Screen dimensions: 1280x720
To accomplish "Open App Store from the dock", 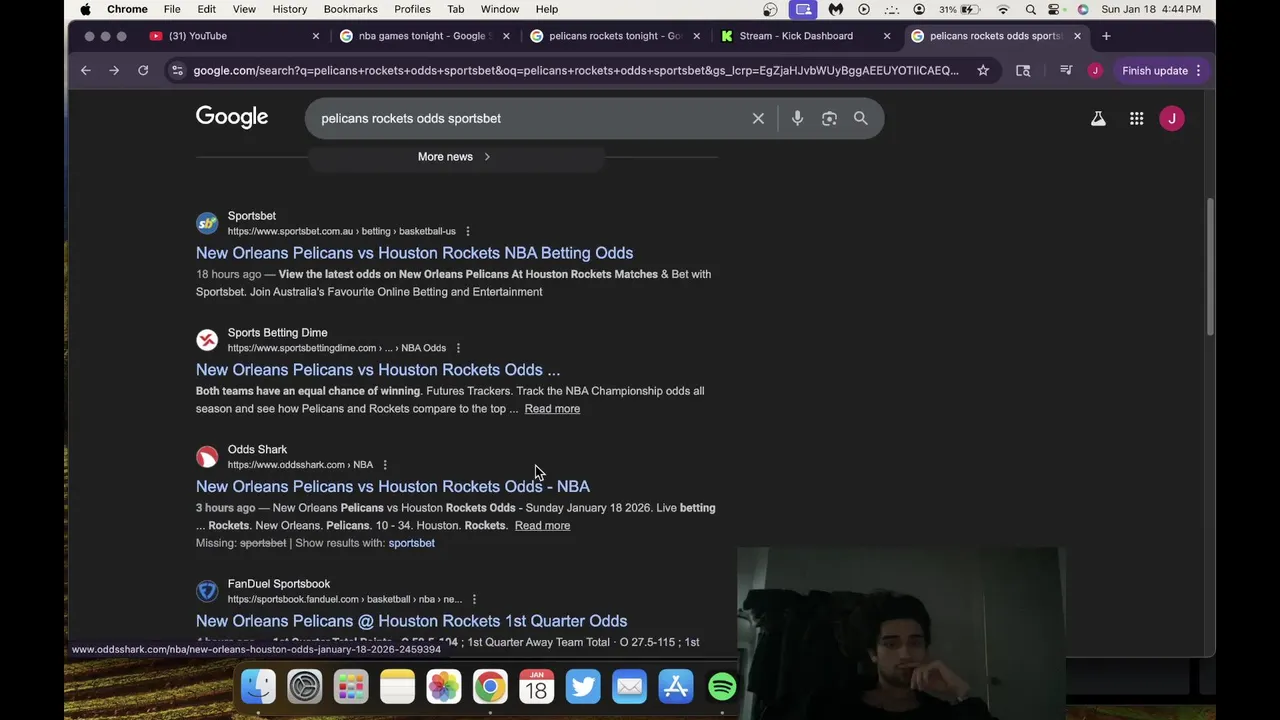I will point(676,687).
